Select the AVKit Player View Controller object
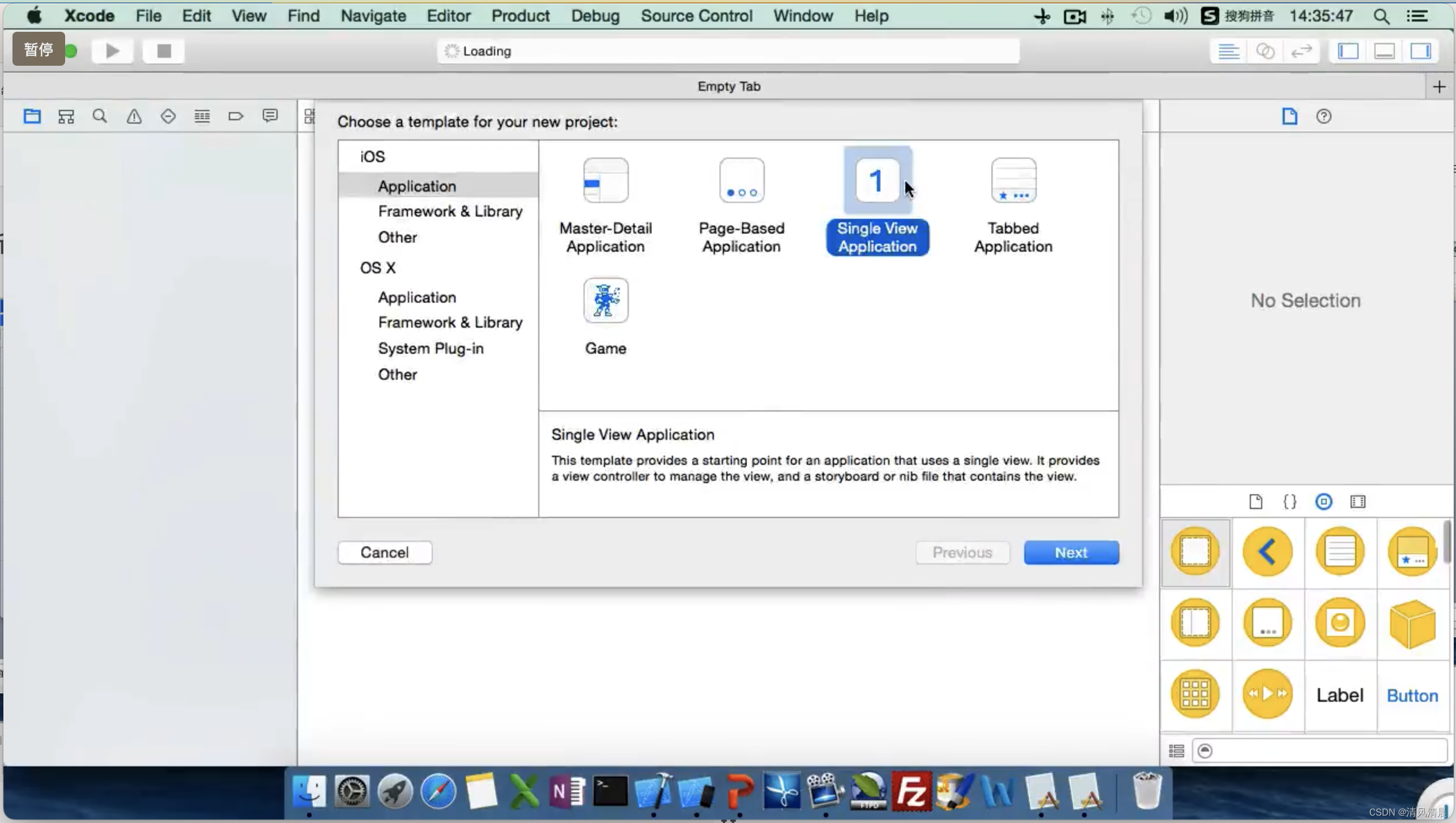The height and width of the screenshot is (823, 1456). pyautogui.click(x=1267, y=694)
